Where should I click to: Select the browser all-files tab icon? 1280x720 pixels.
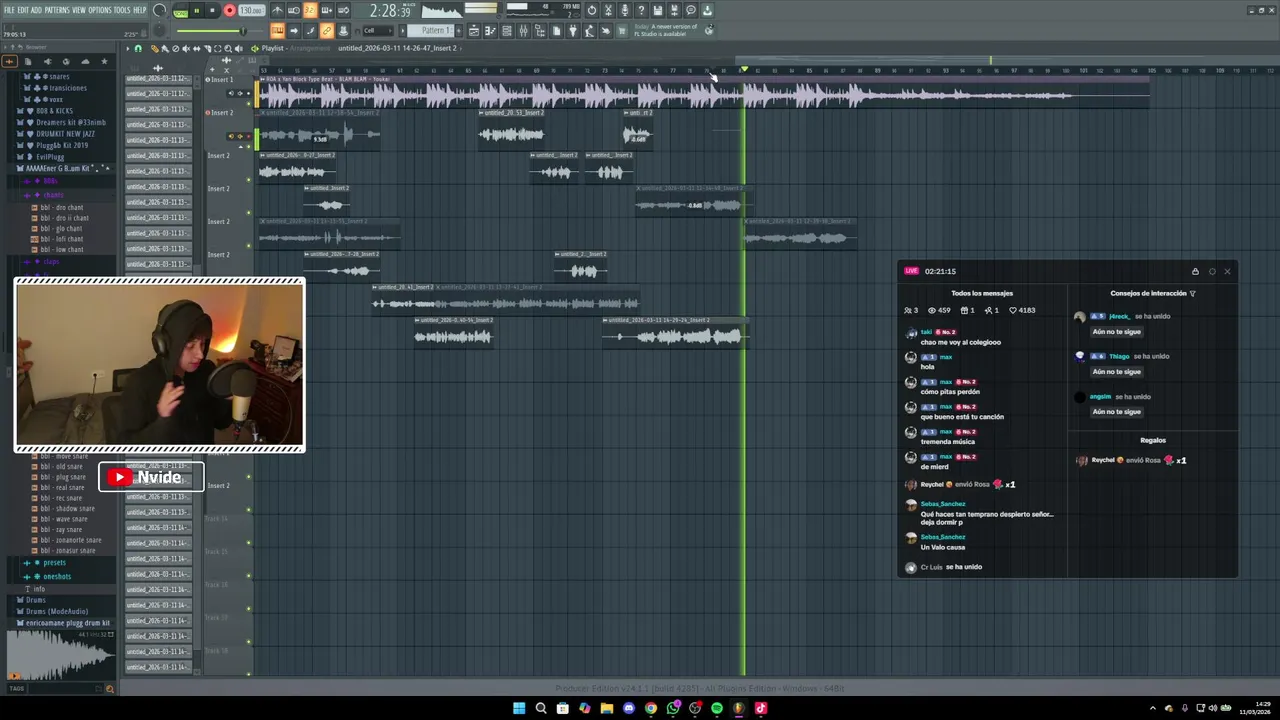9,61
